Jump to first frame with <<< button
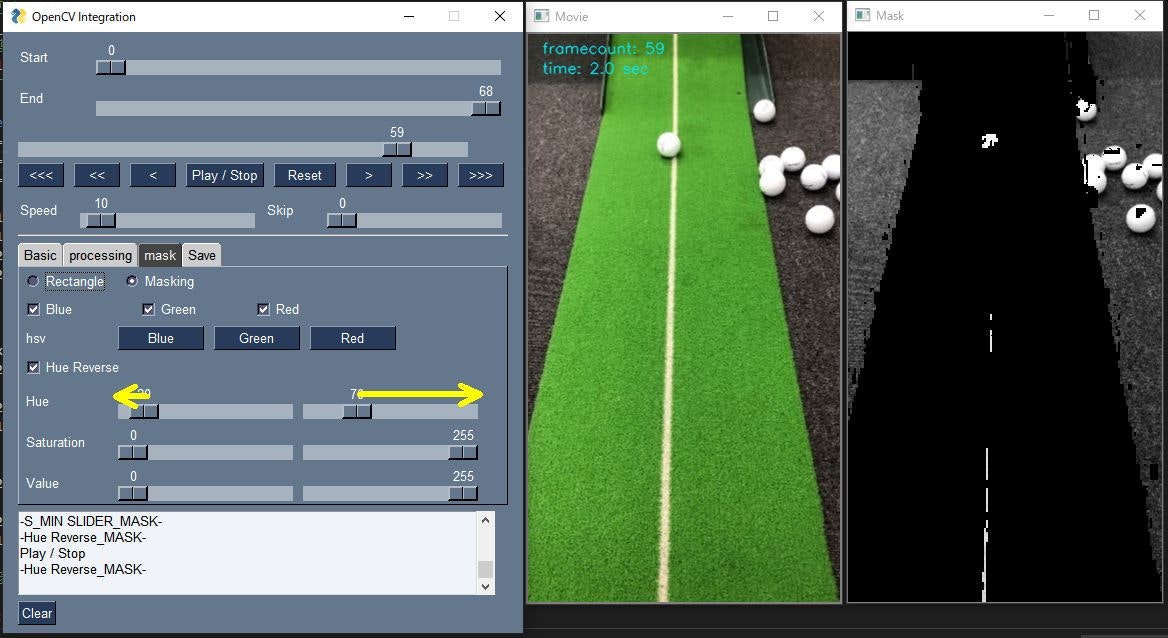Viewport: 1168px width, 638px height. tap(41, 175)
